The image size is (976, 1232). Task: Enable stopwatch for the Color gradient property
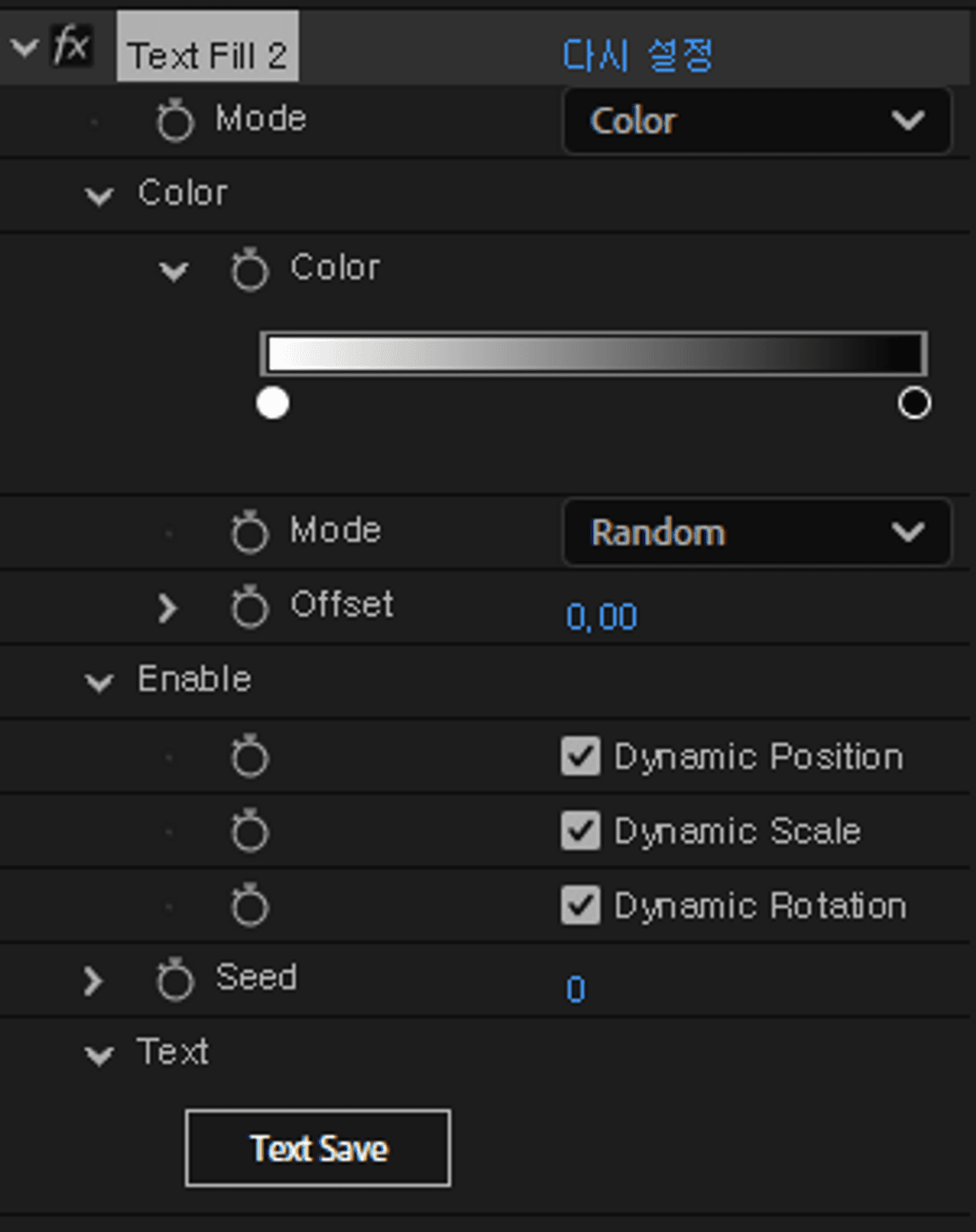249,269
